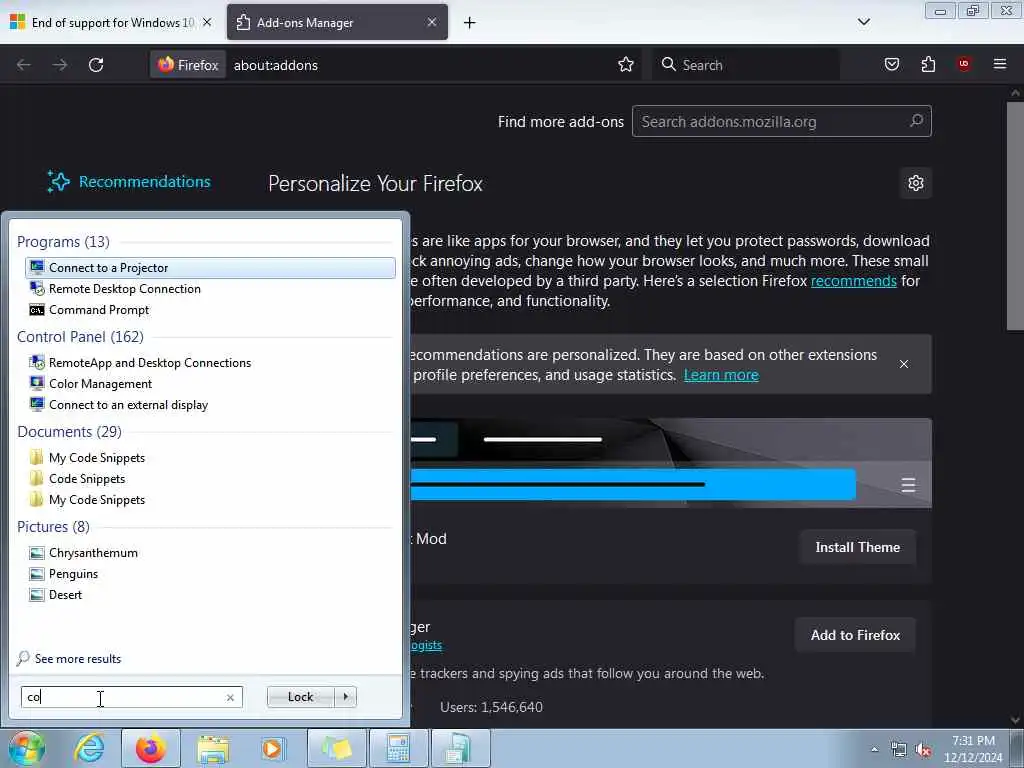Click the Firefox toolbar Search field
This screenshot has height=768, width=1024.
pos(746,65)
